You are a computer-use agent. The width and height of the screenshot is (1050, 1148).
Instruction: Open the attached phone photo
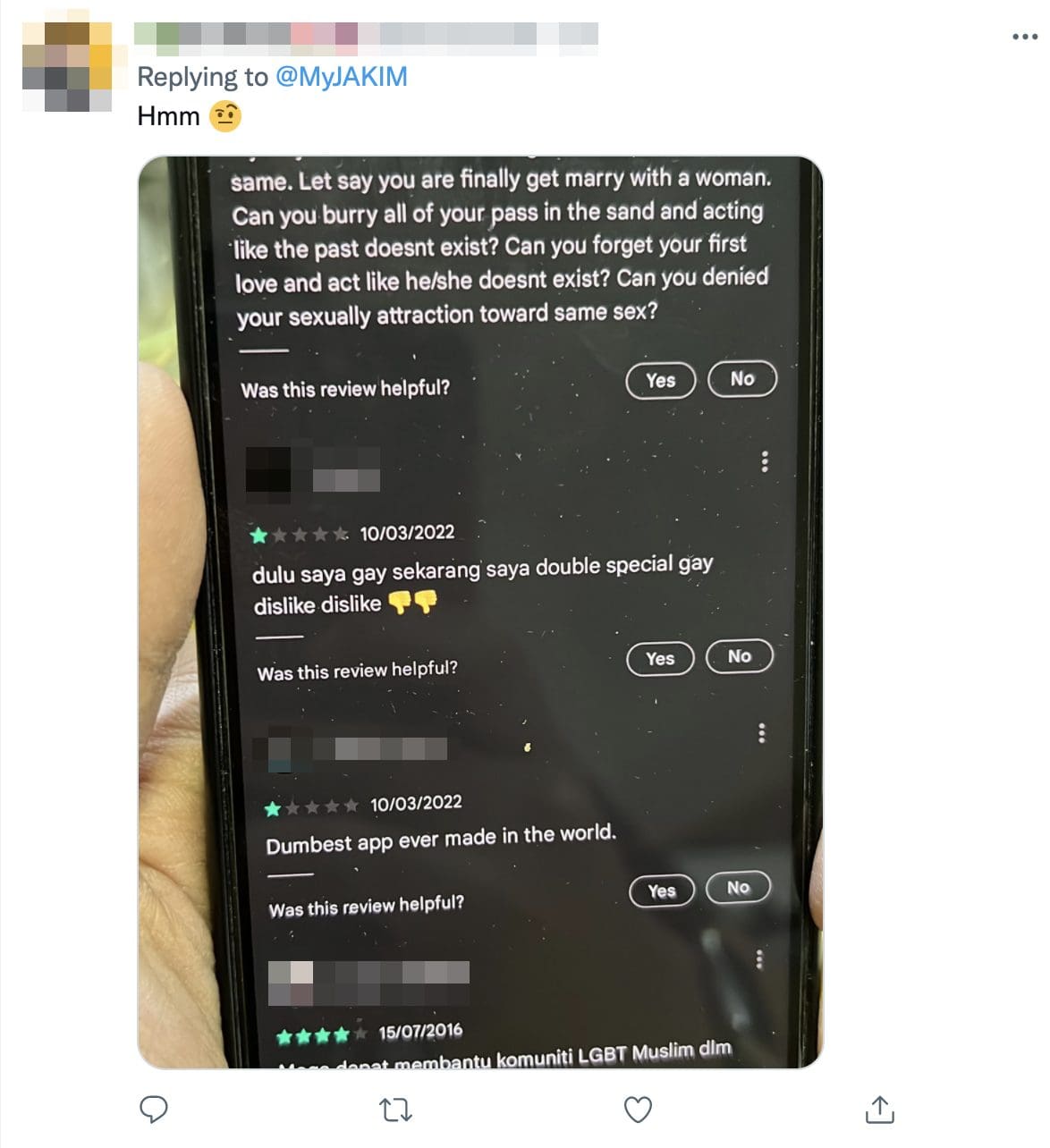pos(480,612)
